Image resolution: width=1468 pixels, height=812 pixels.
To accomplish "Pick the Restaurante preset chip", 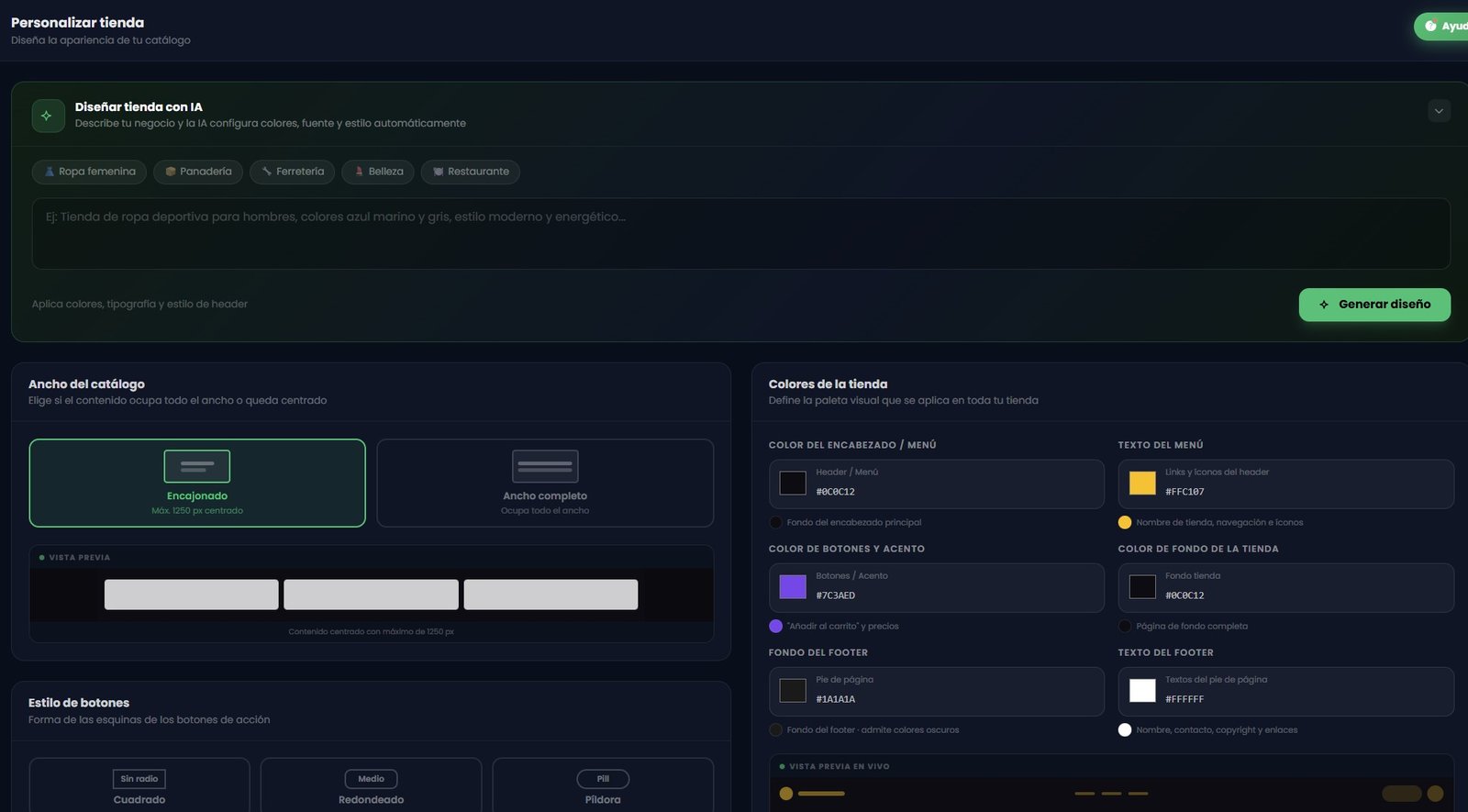I will (x=471, y=172).
